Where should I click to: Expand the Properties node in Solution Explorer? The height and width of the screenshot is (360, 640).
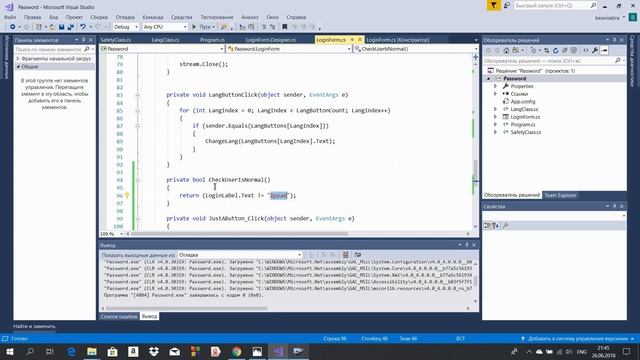496,86
